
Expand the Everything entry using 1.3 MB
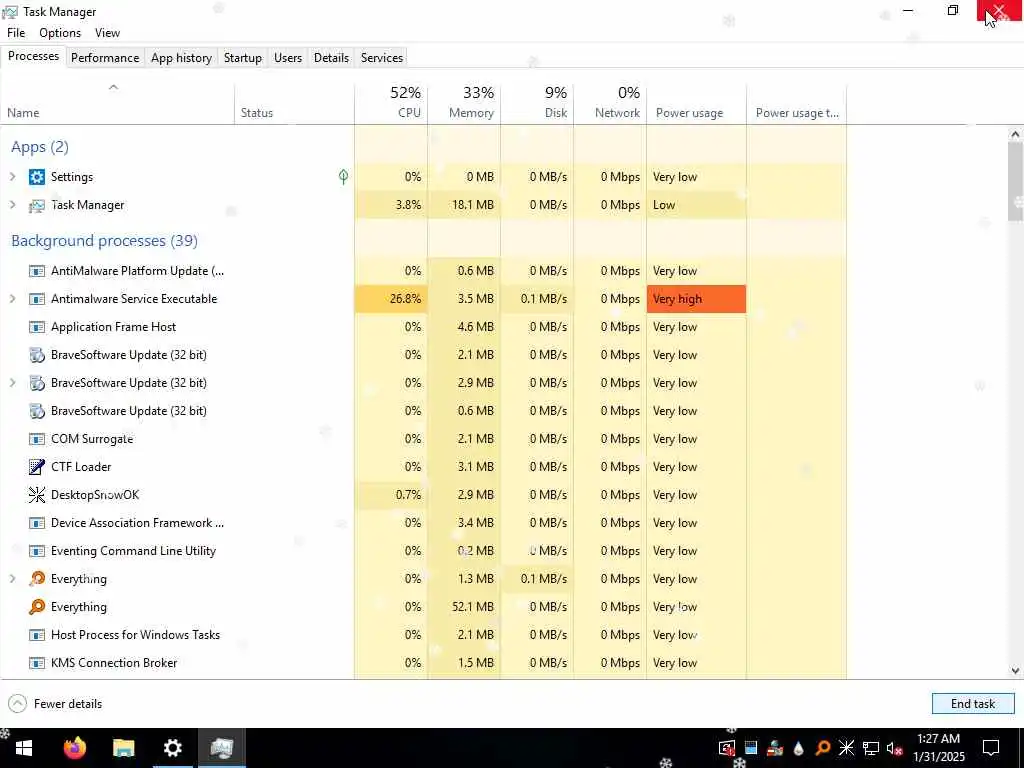[12, 579]
